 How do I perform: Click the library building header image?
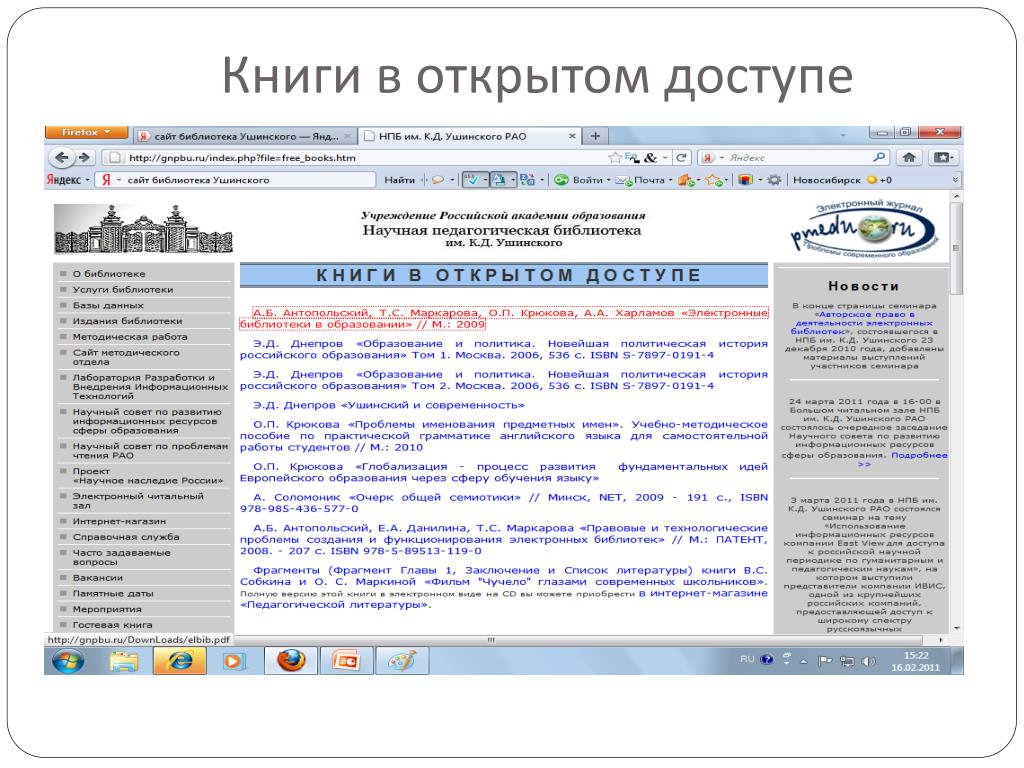143,229
